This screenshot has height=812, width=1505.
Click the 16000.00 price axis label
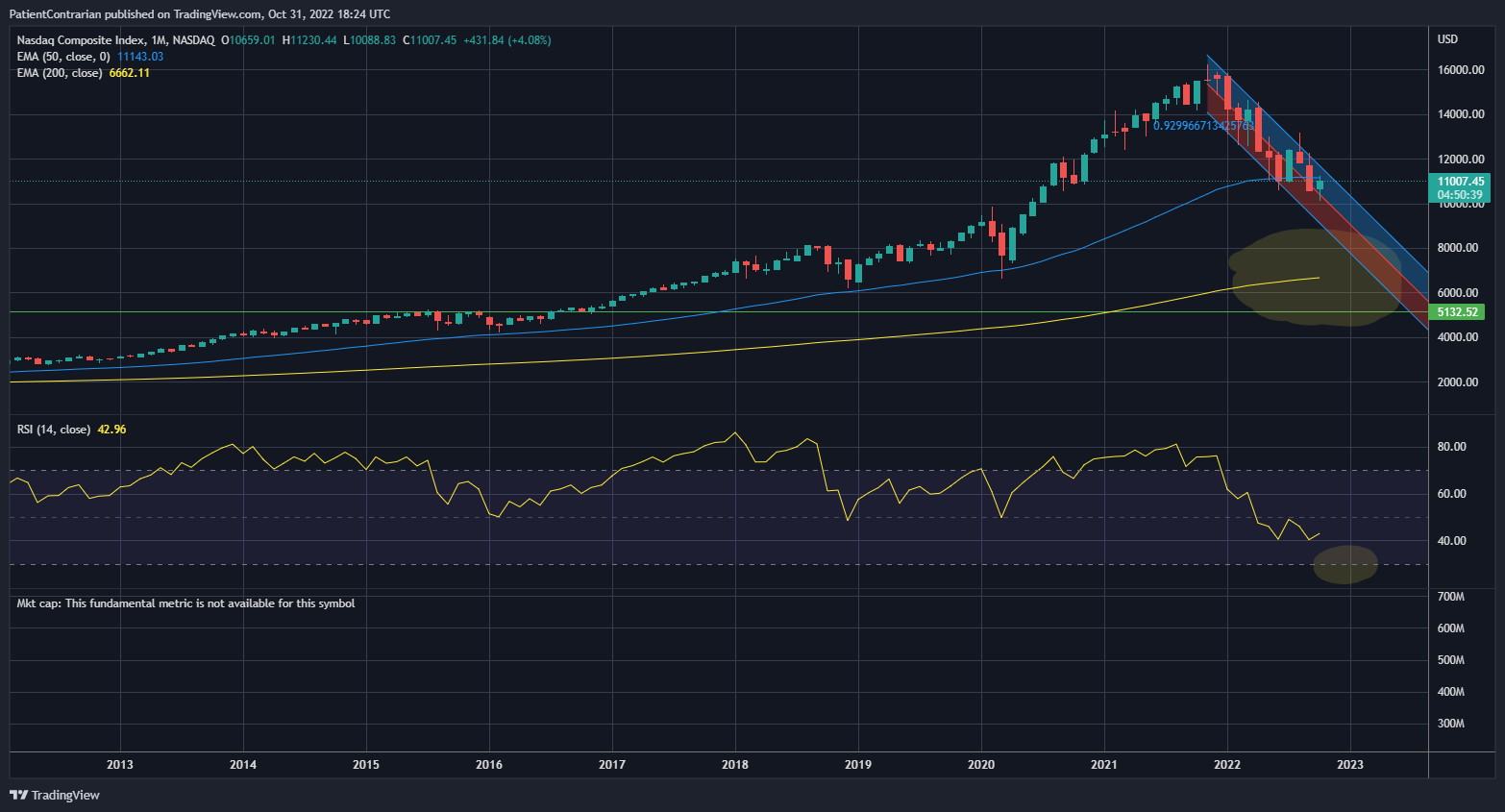tap(1461, 70)
